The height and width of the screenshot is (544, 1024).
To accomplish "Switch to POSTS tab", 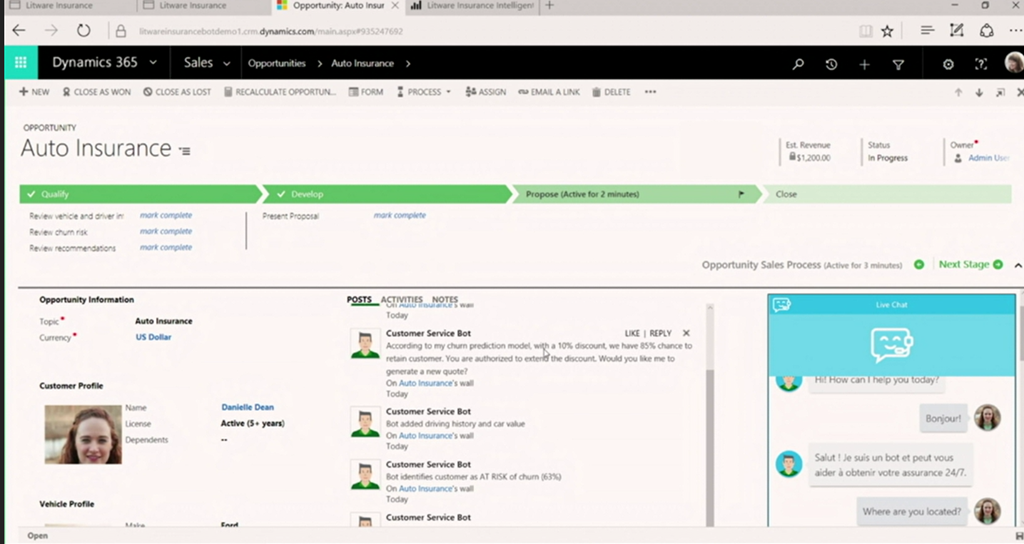I will point(359,299).
